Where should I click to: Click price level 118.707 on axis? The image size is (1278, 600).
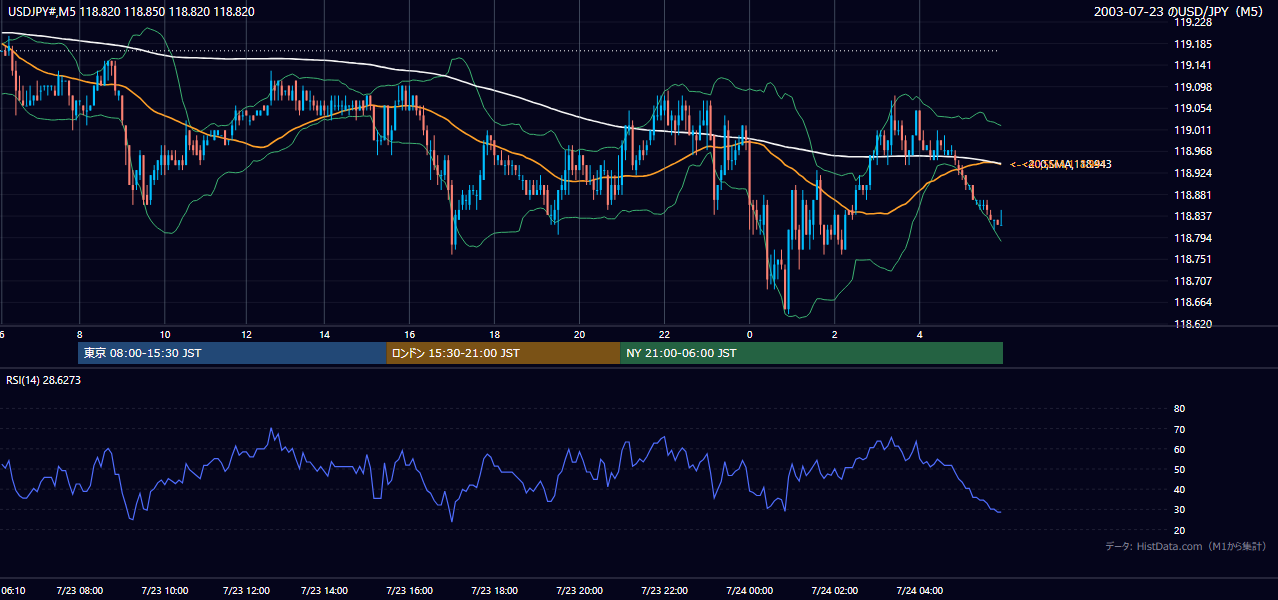coord(1193,281)
